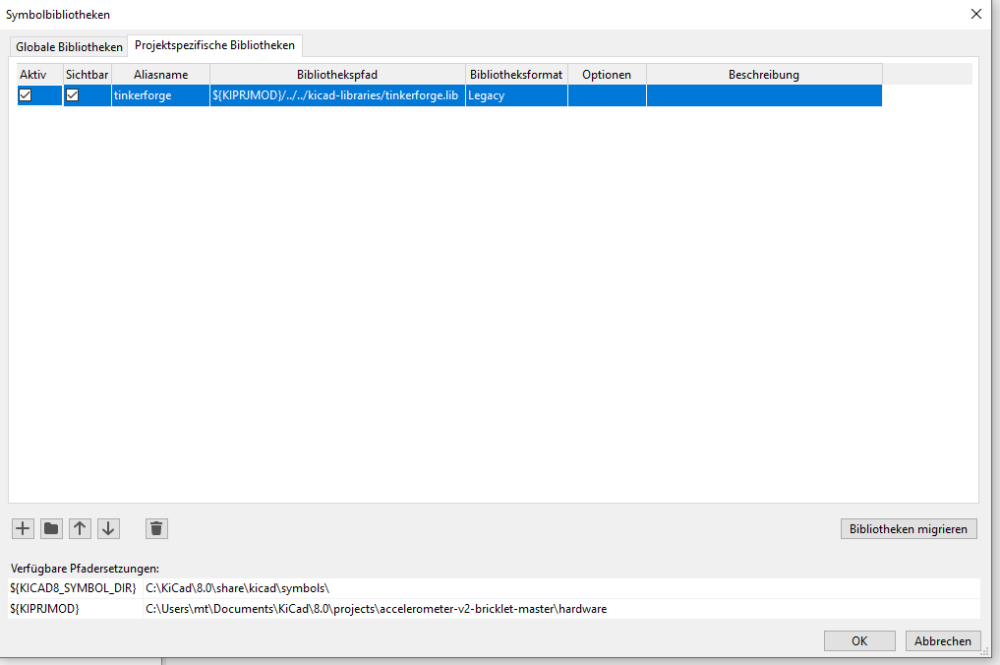This screenshot has width=1000, height=665.
Task: Confirm dialog with OK button
Action: click(x=859, y=641)
